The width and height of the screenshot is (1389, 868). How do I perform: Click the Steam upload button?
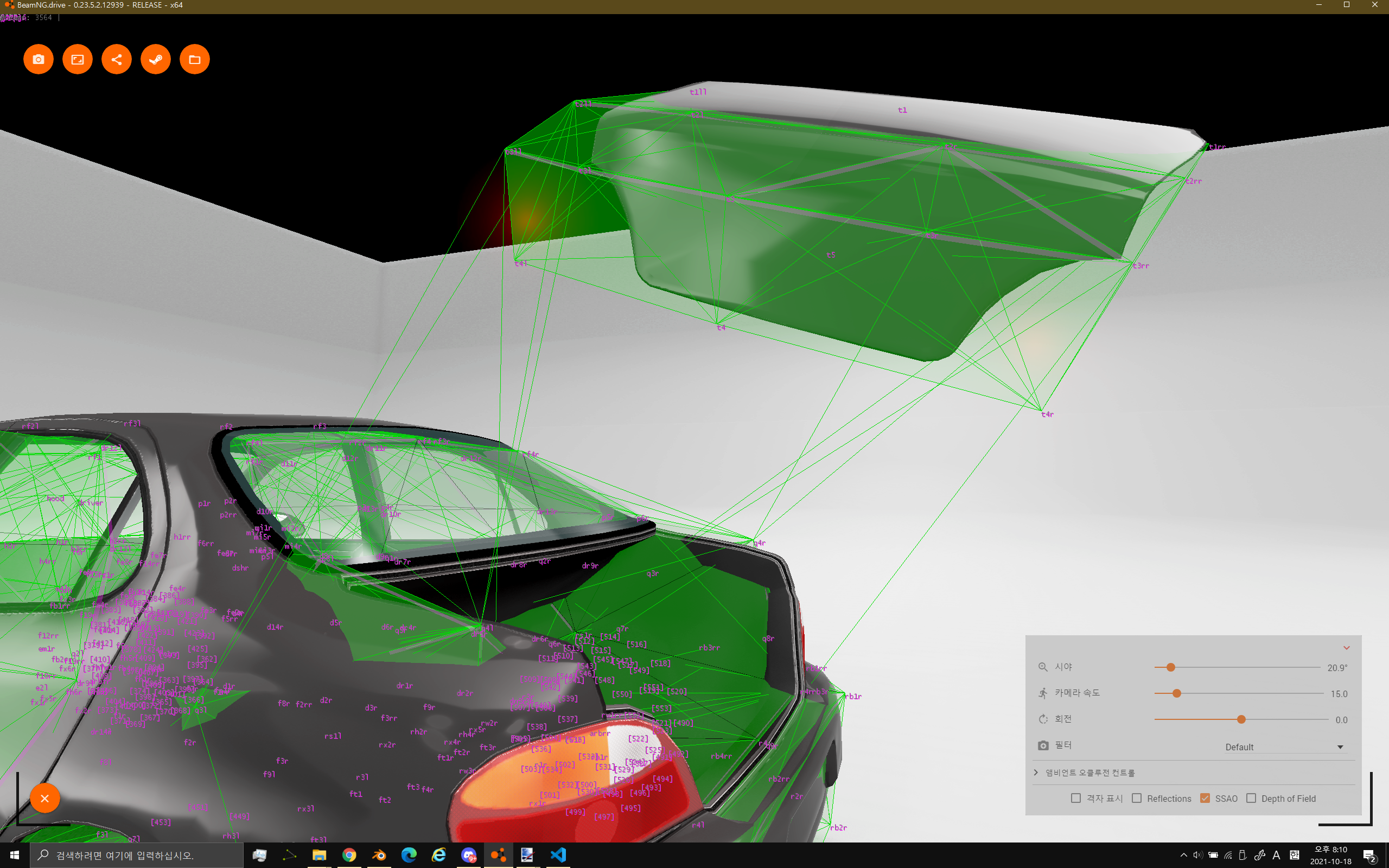[156, 59]
